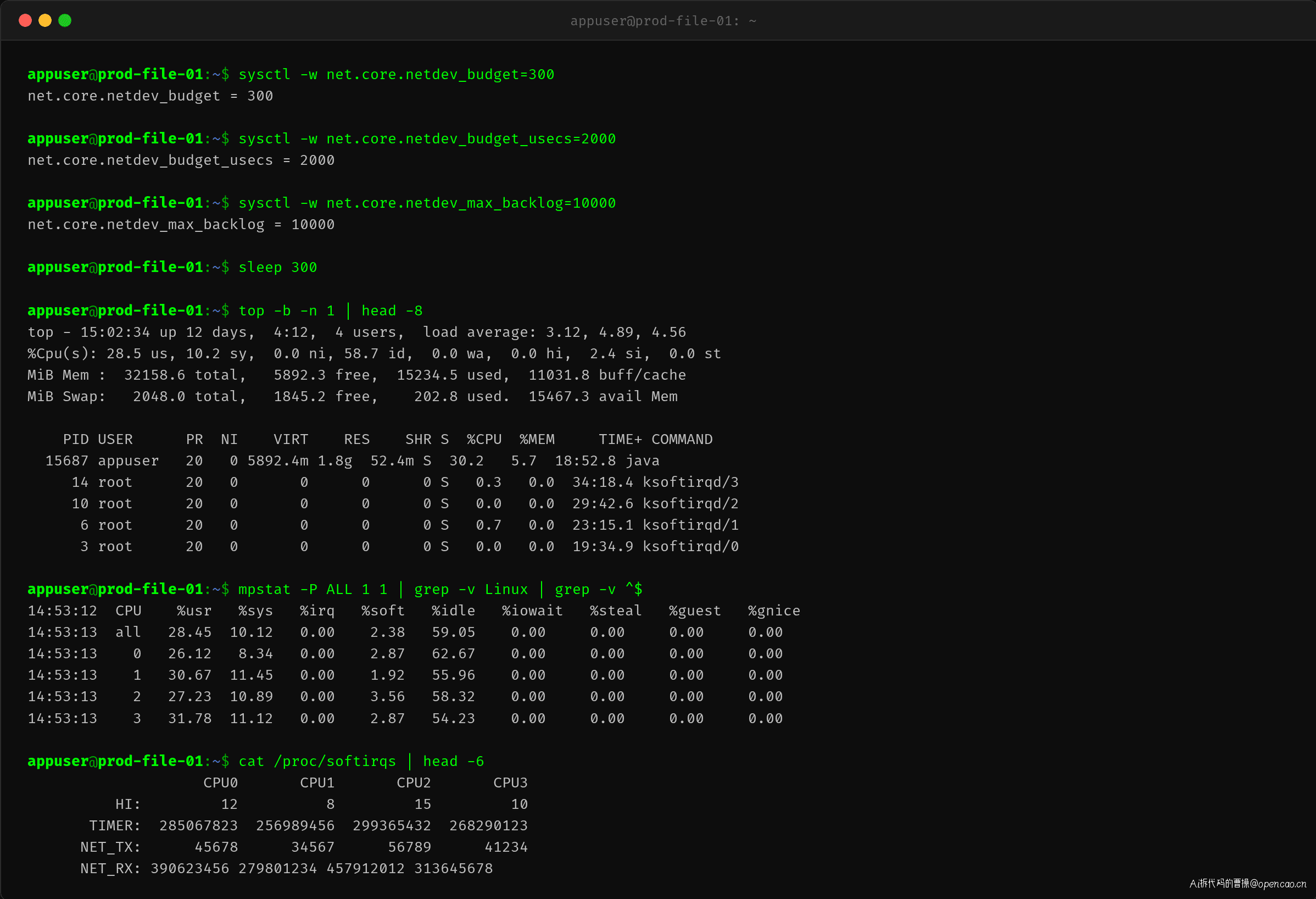Viewport: 1316px width, 899px height.
Task: Click the load average line in top
Action: coord(357,332)
